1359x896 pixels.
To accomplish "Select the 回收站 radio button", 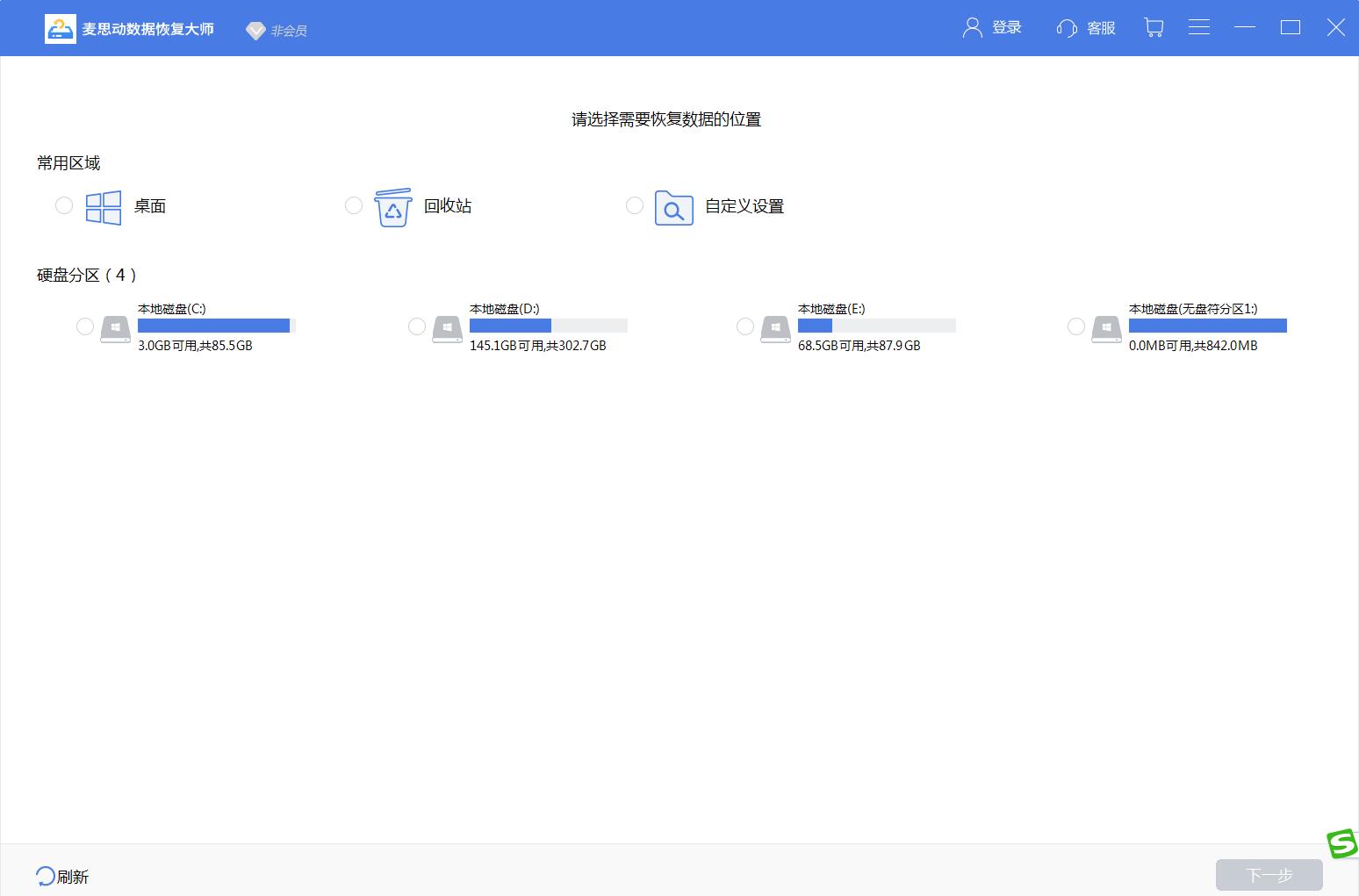I will point(354,205).
